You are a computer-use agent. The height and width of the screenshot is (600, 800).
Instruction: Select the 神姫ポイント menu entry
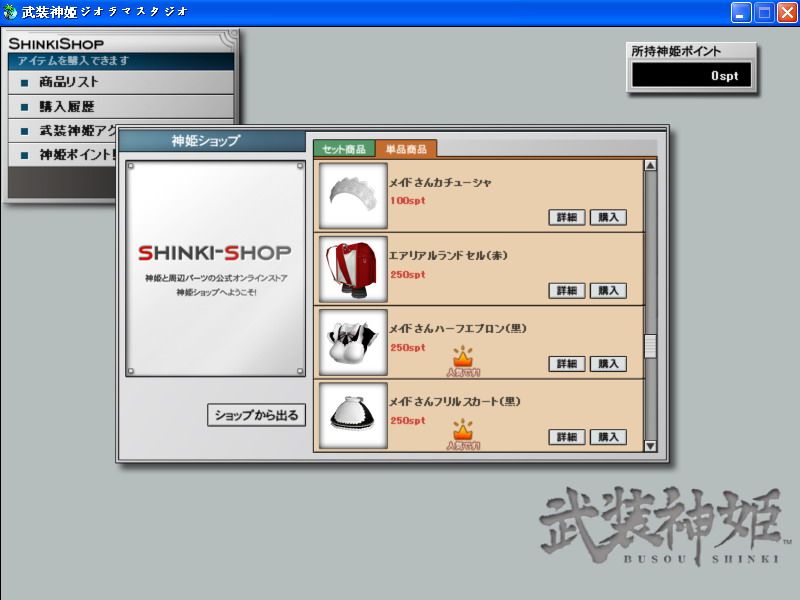(x=64, y=155)
